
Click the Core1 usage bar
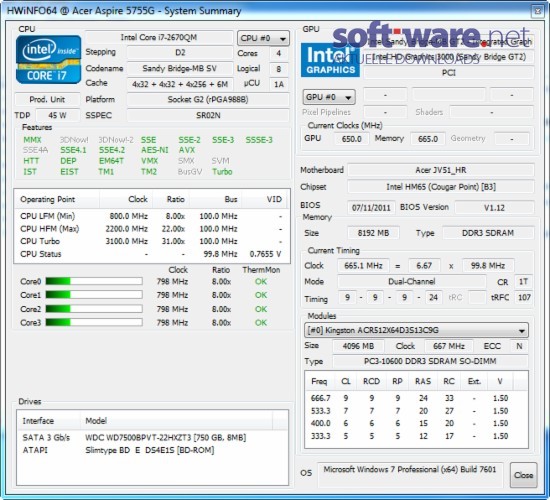coord(94,295)
